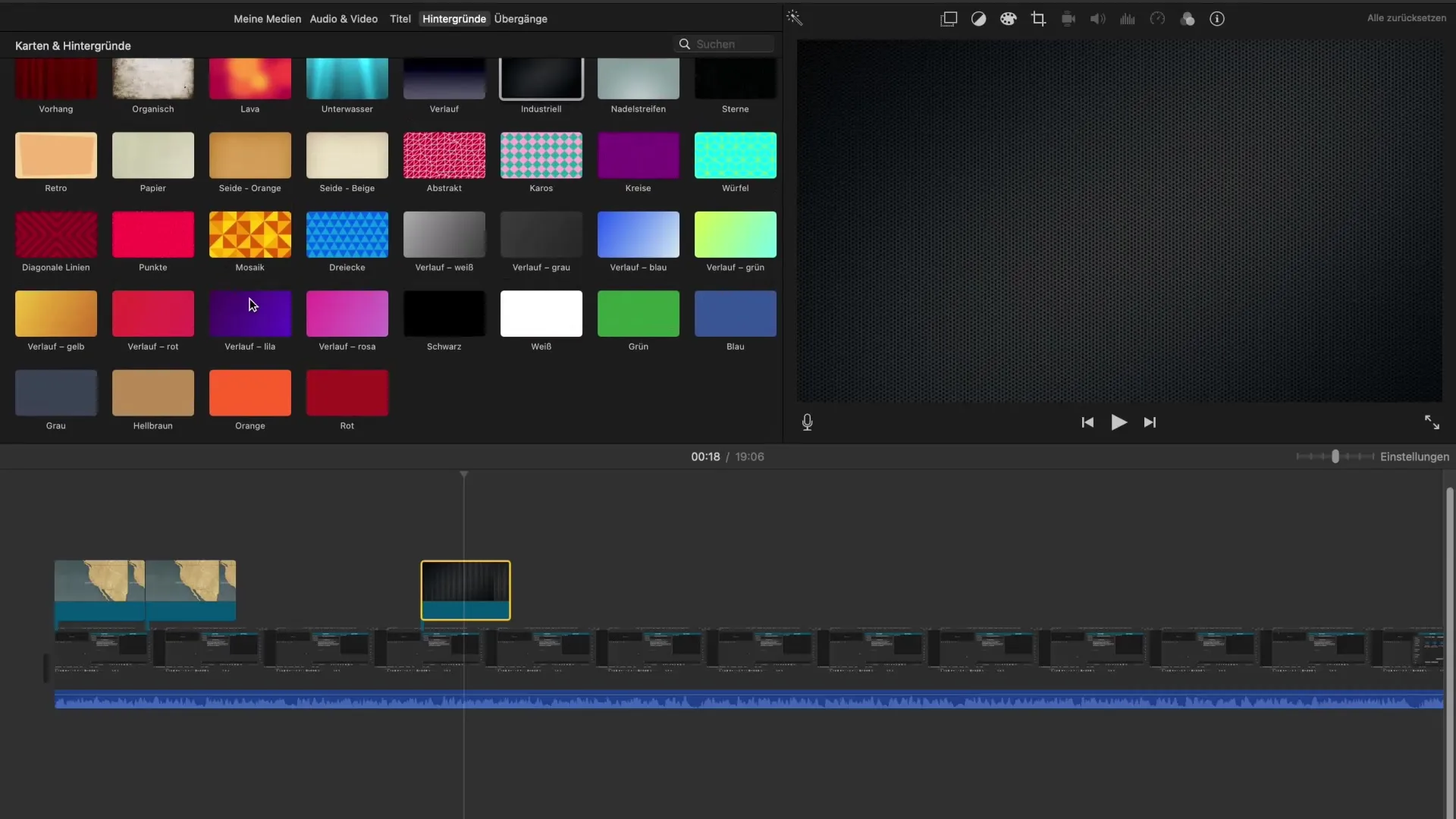
Task: Select the Punkte background
Action: (x=153, y=234)
